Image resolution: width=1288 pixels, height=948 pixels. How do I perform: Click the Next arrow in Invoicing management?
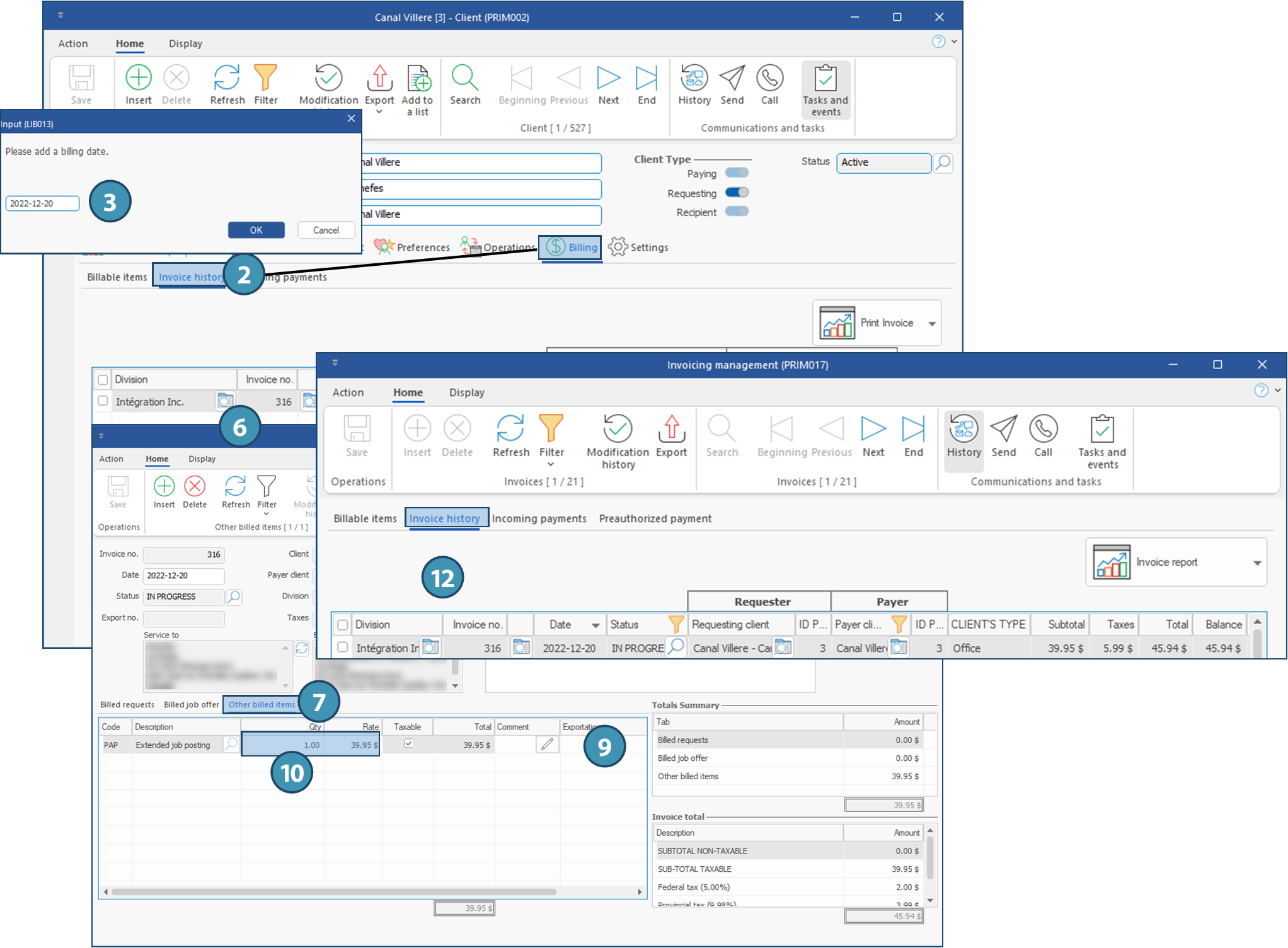tap(873, 429)
